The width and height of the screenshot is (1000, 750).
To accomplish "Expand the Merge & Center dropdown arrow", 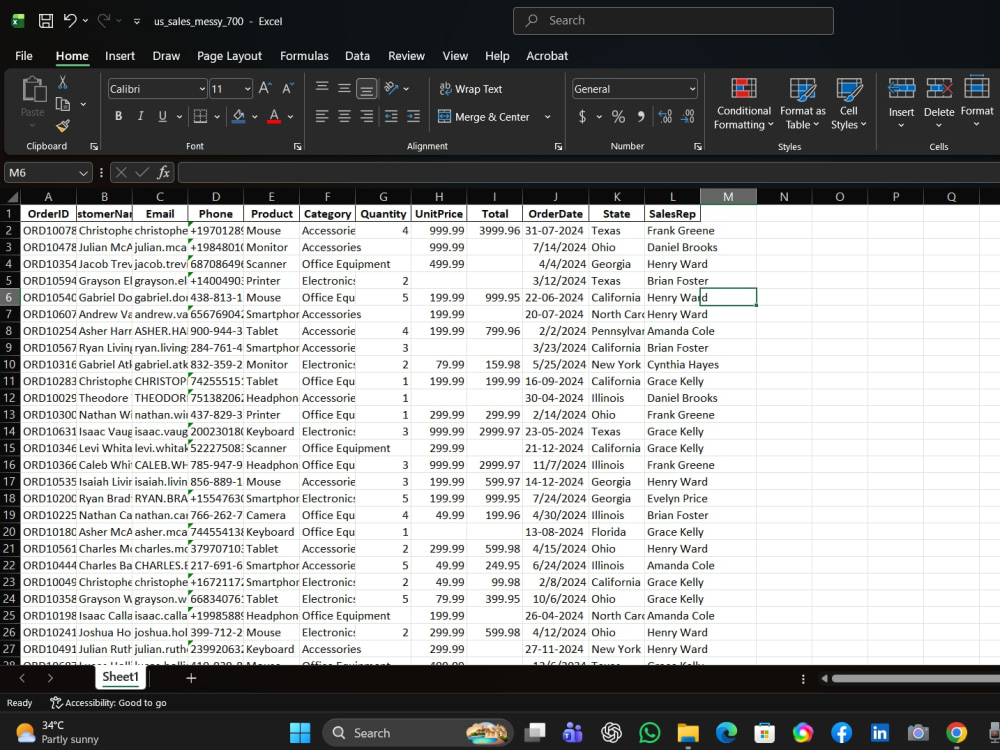I will coord(547,117).
